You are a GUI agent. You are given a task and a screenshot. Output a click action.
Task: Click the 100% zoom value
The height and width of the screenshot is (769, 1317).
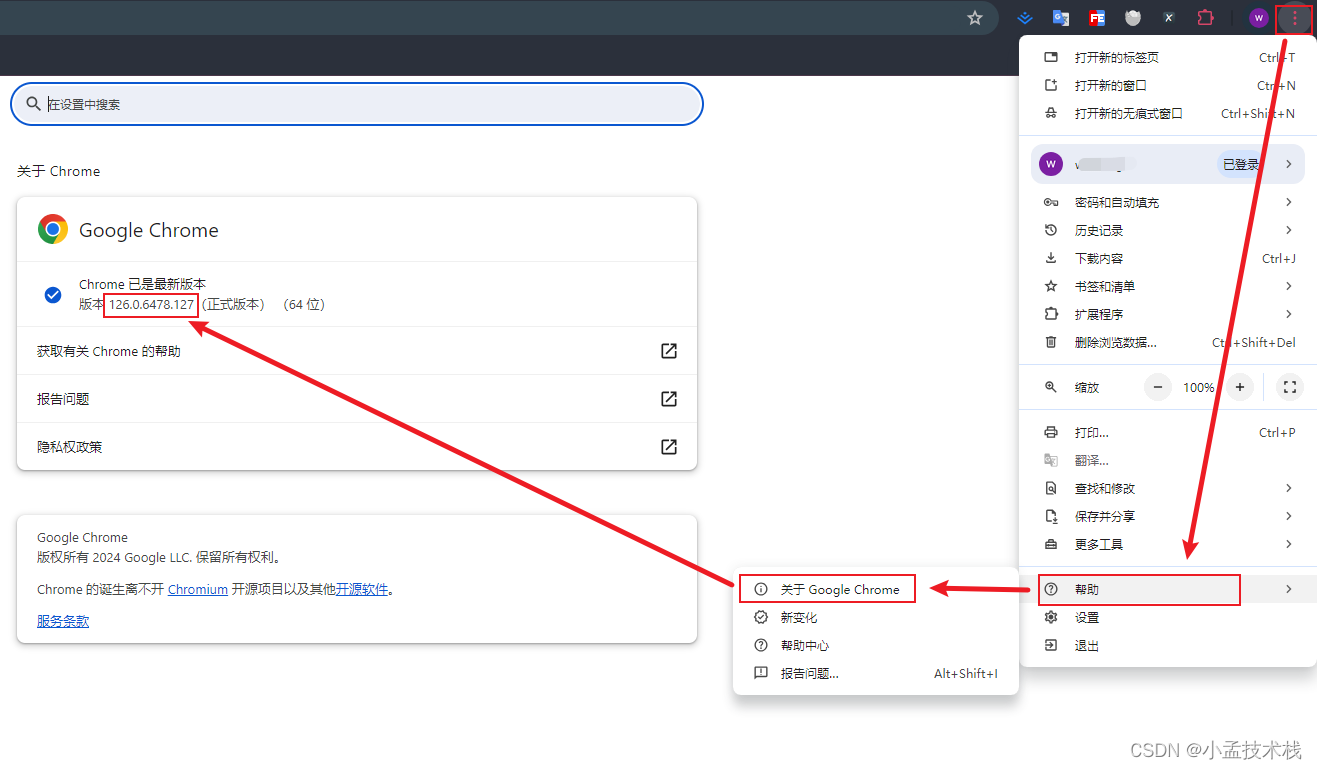pos(1199,387)
